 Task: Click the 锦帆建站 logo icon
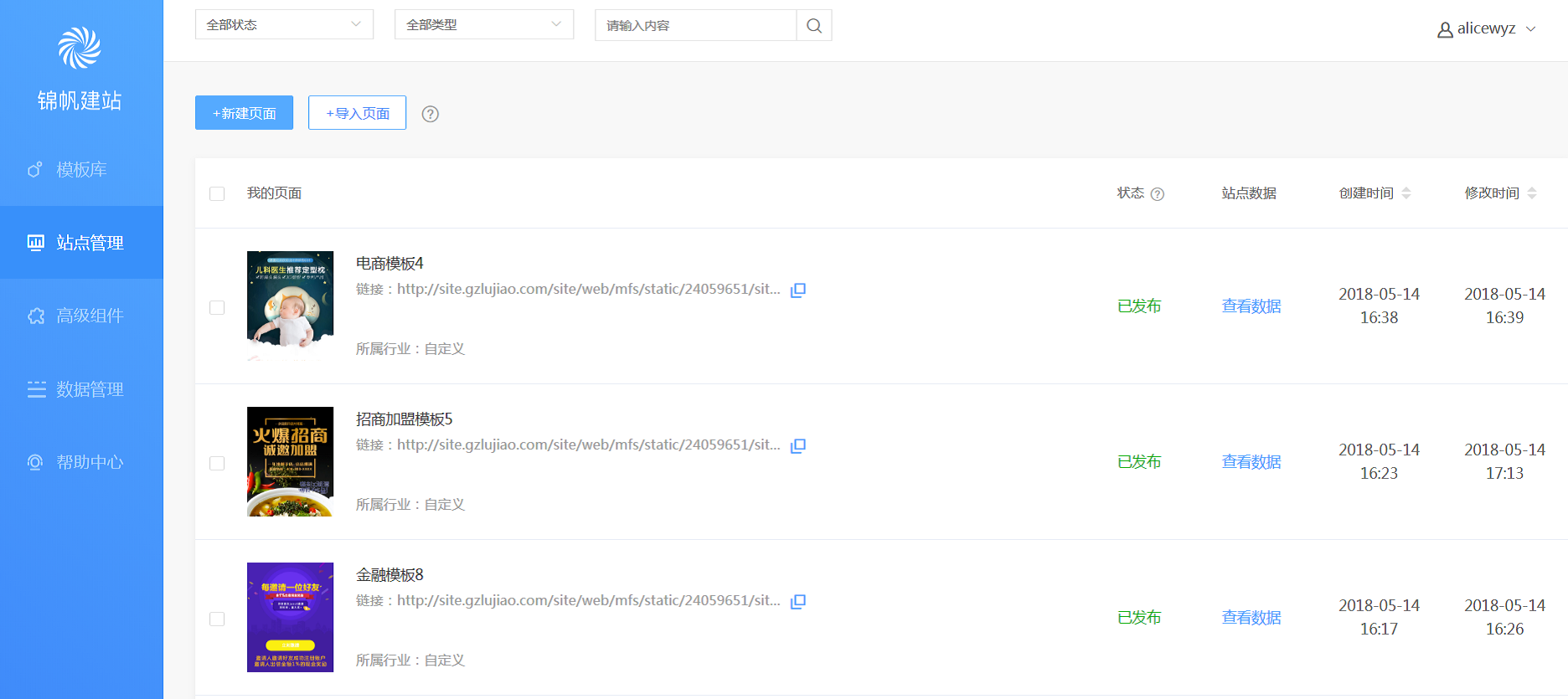[80, 48]
